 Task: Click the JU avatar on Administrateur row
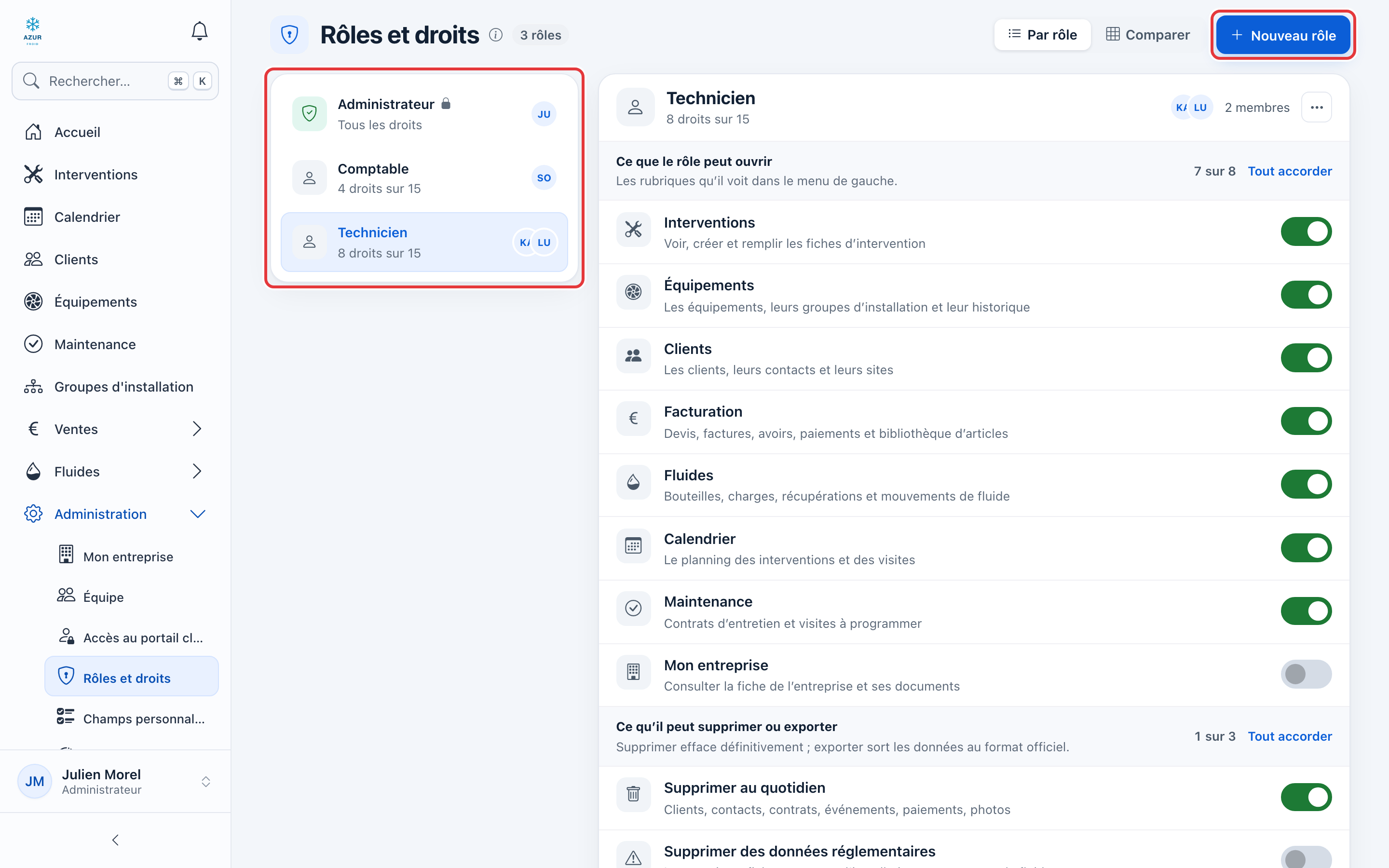pyautogui.click(x=544, y=114)
